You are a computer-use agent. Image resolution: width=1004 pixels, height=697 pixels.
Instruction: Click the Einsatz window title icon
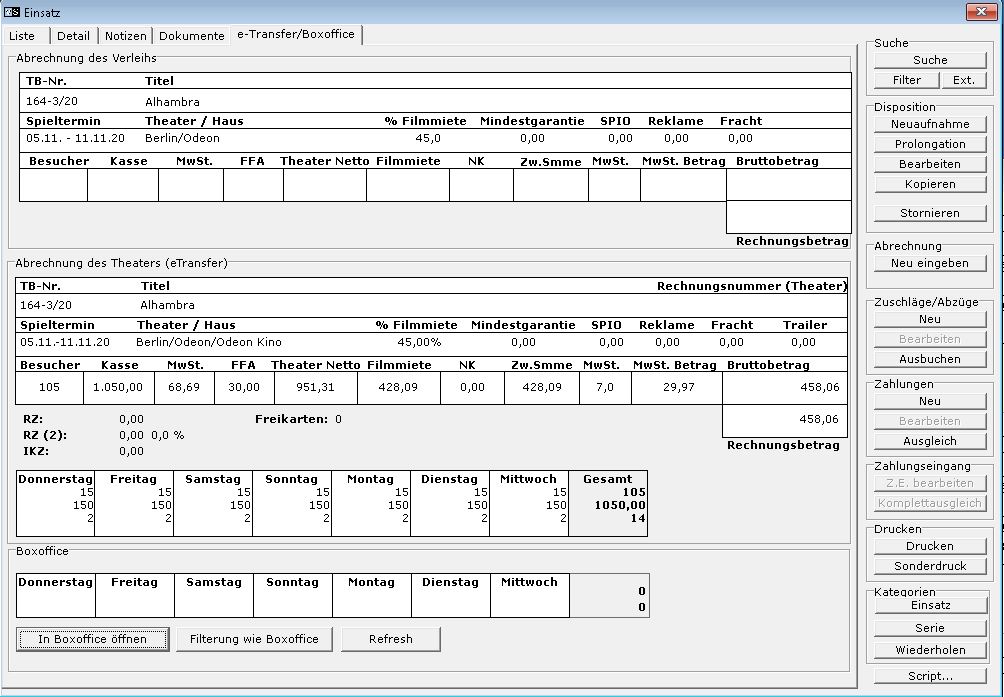[x=13, y=11]
